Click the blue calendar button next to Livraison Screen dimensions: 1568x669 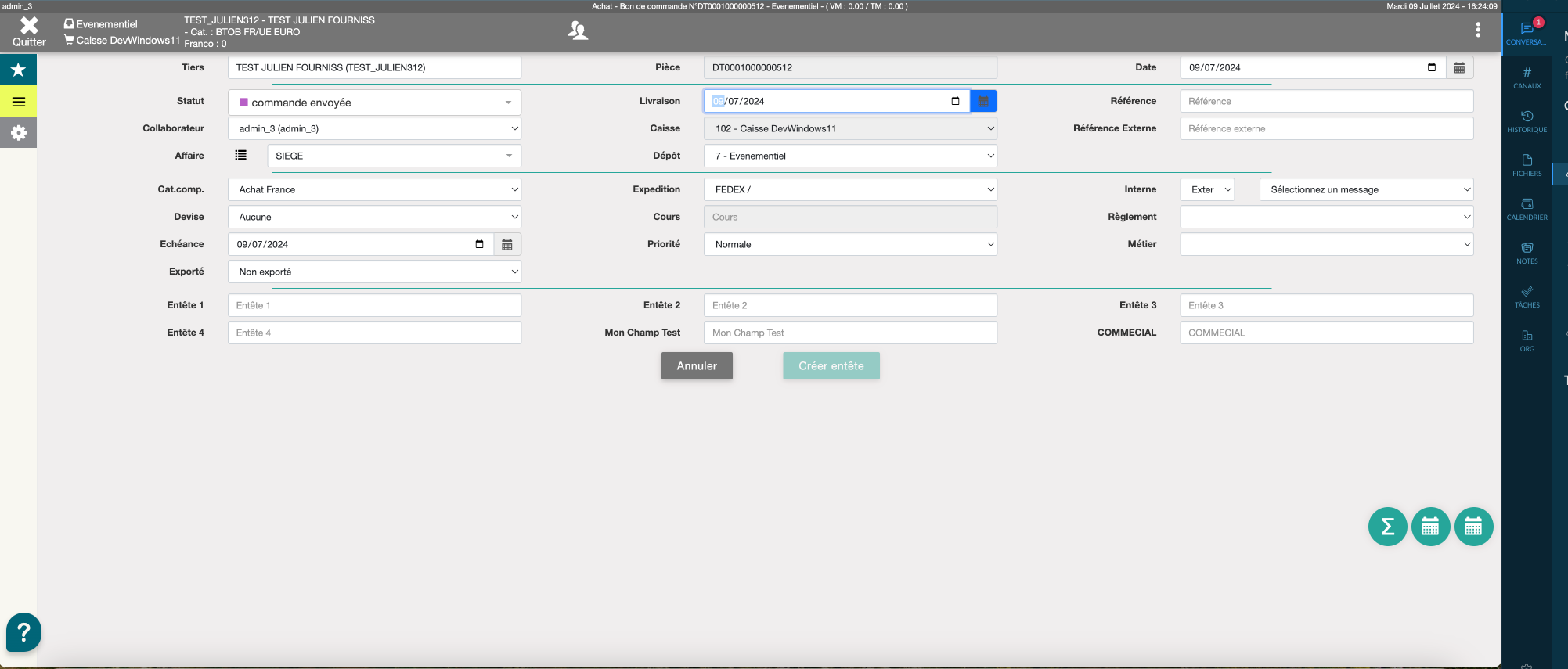click(x=983, y=101)
